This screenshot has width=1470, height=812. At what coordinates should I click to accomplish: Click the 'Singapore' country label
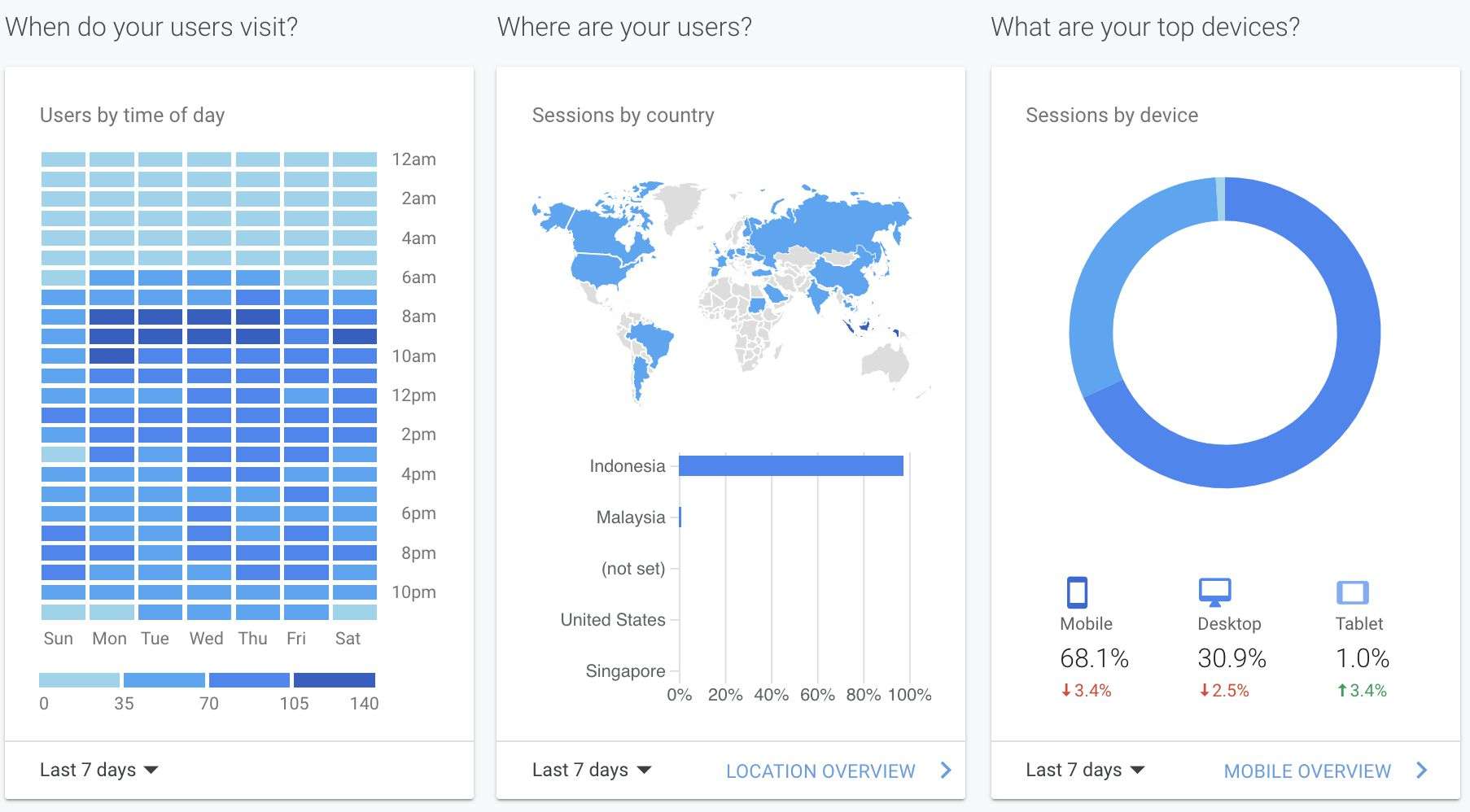click(625, 671)
